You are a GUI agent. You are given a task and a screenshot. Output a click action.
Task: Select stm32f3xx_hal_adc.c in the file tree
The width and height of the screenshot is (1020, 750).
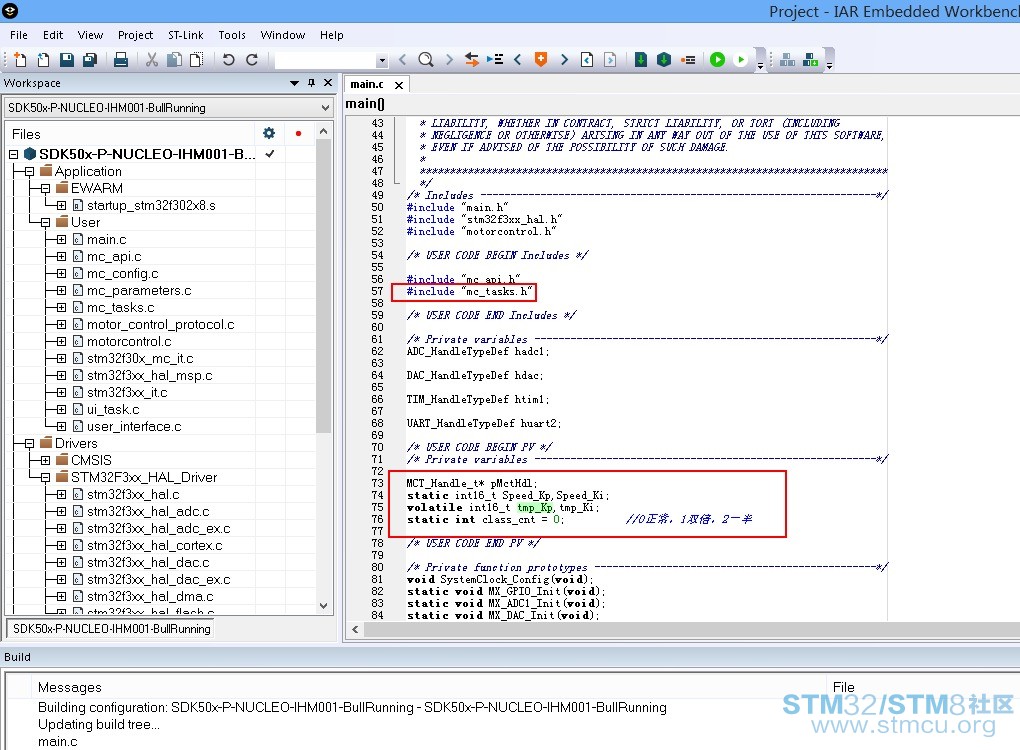(x=148, y=511)
